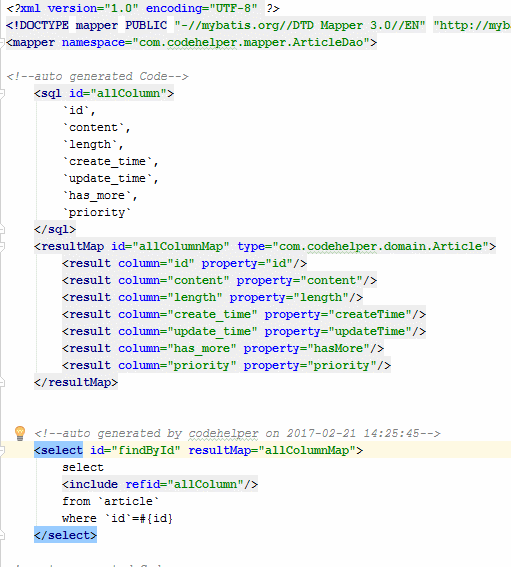Viewport: 511px width, 567px height.
Task: Click the mybatis DTD URL in DOCTYPE
Action: [x=472, y=26]
